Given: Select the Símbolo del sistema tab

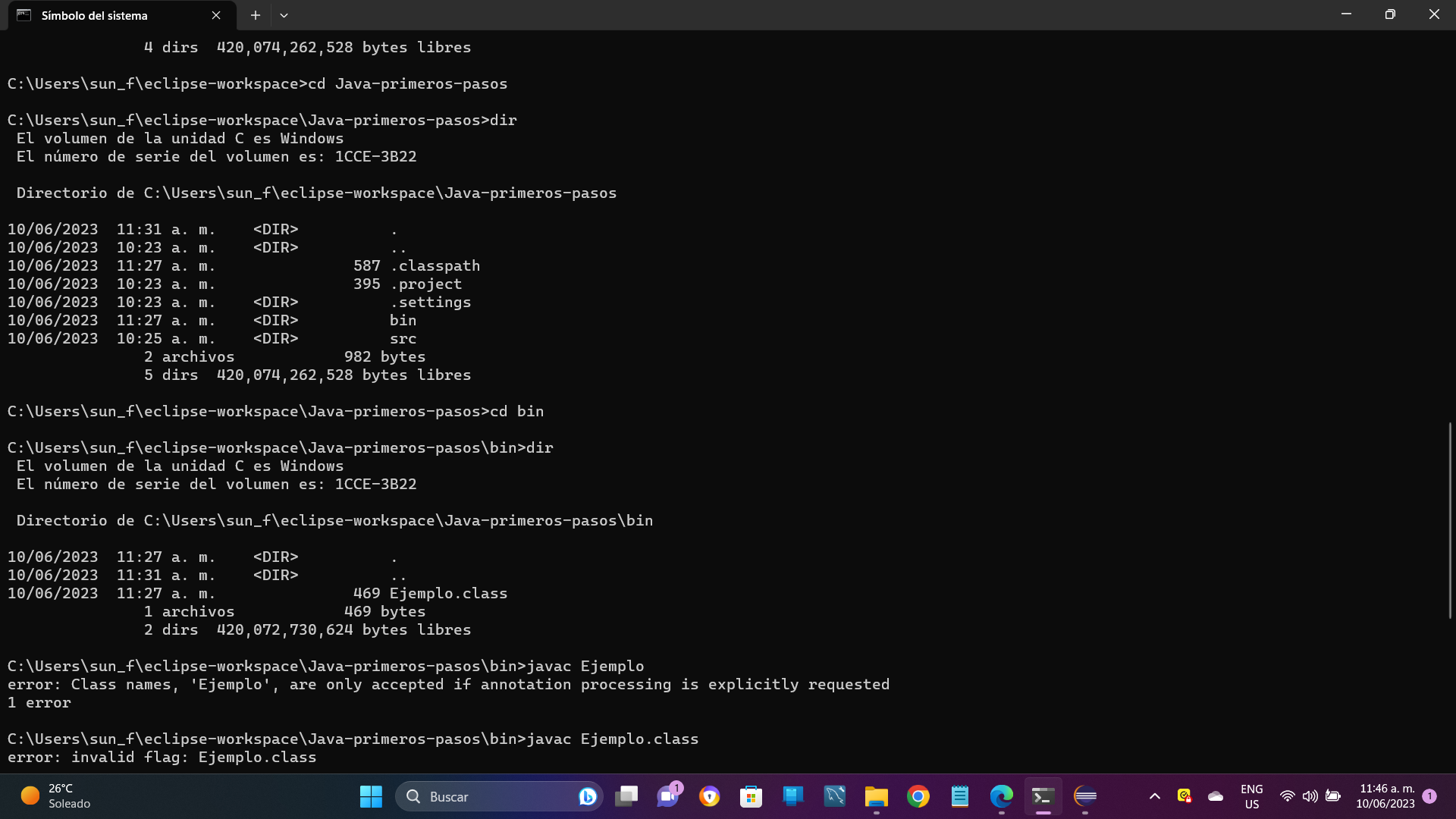Looking at the screenshot, I should [x=121, y=15].
